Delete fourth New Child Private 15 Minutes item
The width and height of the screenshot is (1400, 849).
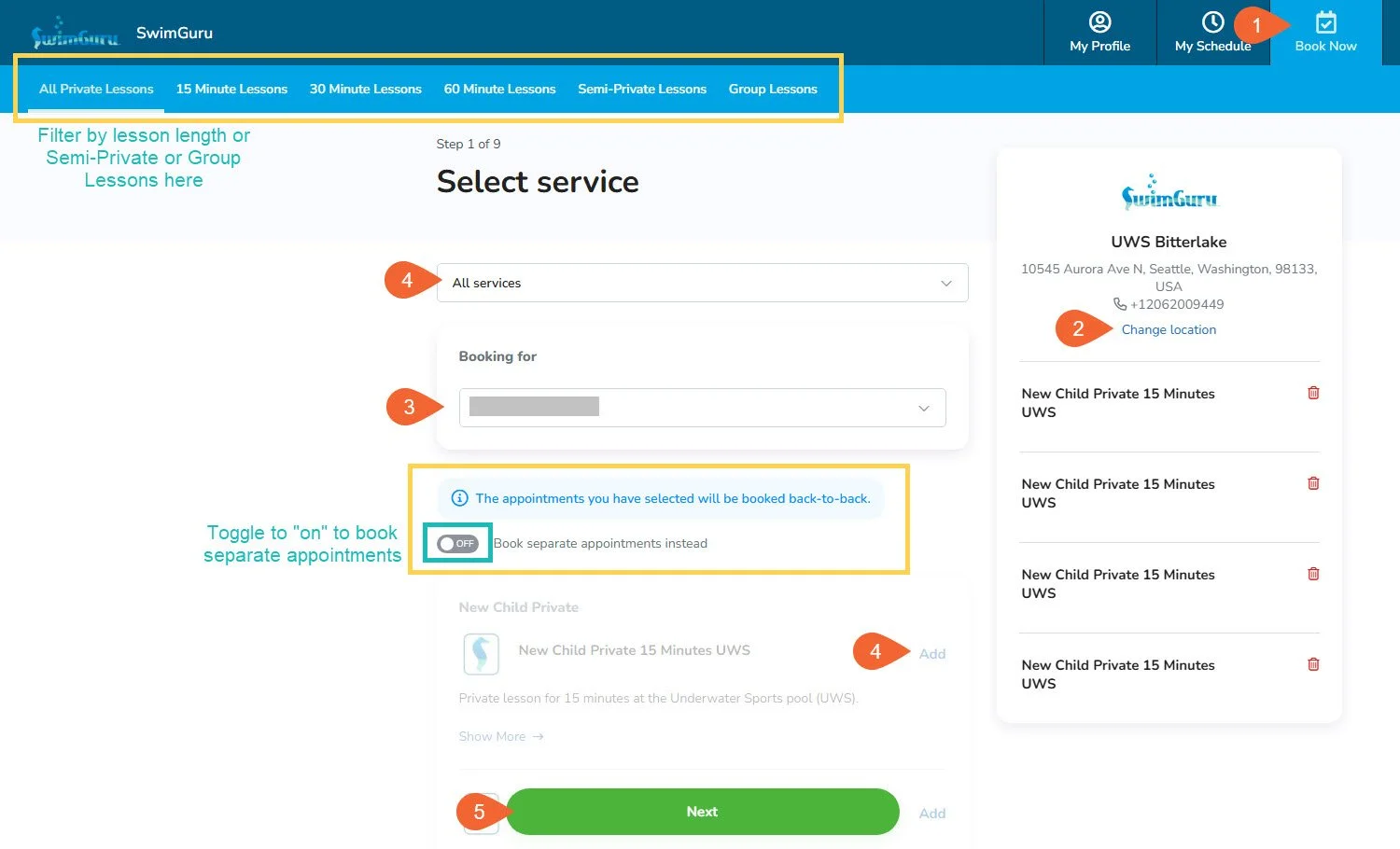pos(1313,664)
